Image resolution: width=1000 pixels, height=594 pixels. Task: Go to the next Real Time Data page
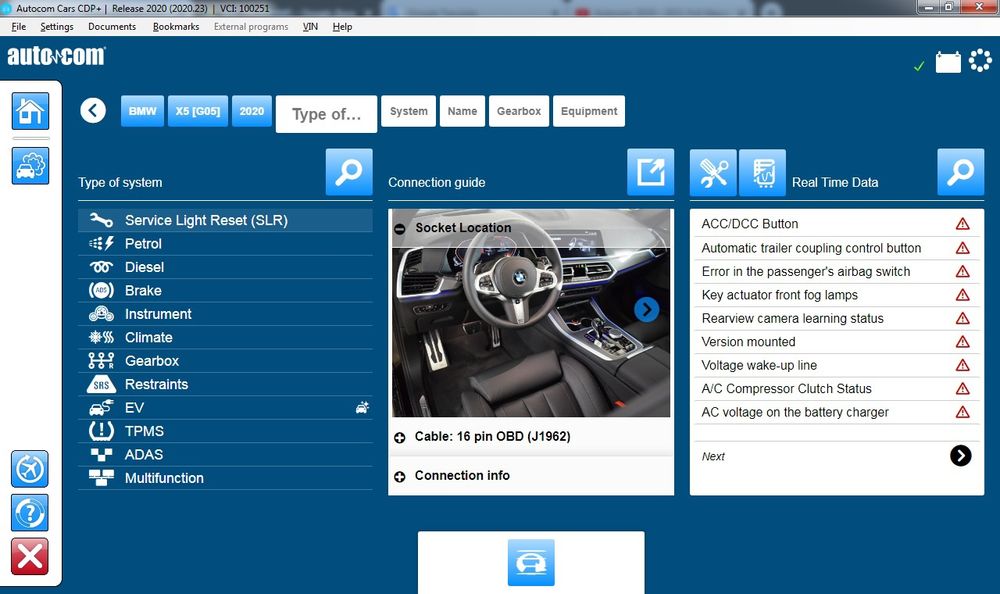pyautogui.click(x=960, y=456)
